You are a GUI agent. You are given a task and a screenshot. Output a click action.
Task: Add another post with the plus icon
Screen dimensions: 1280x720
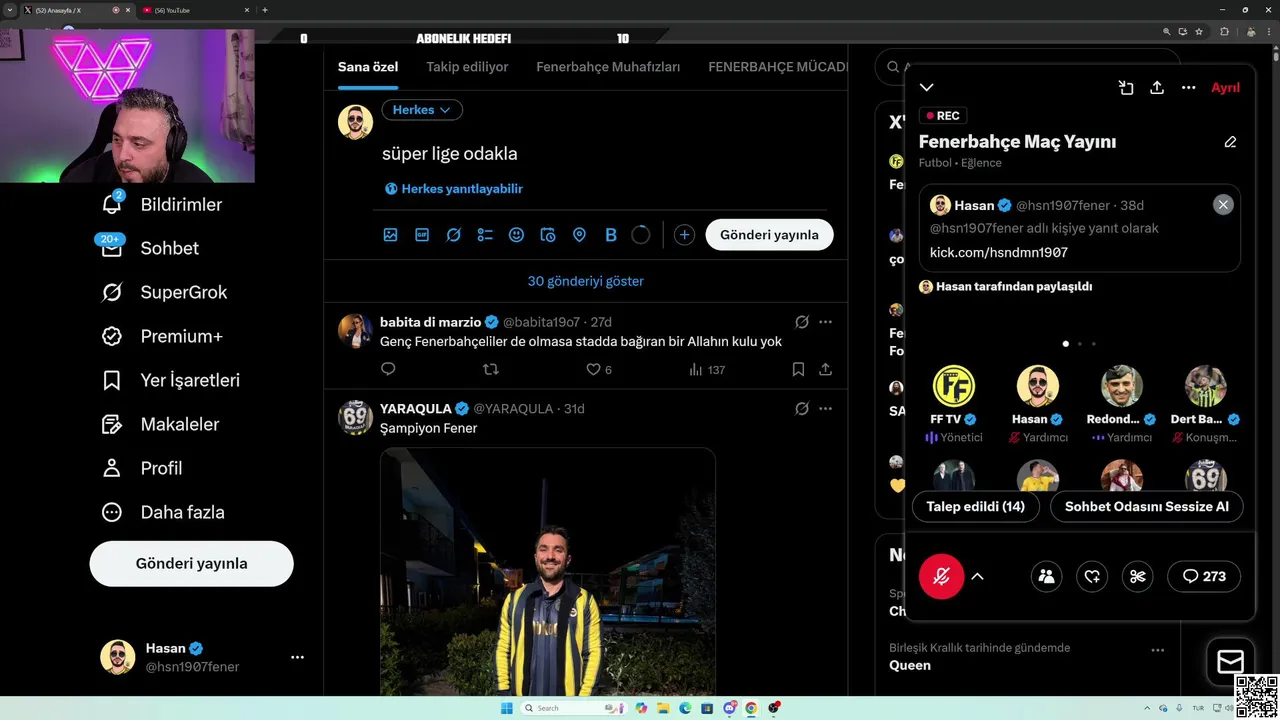pos(684,235)
